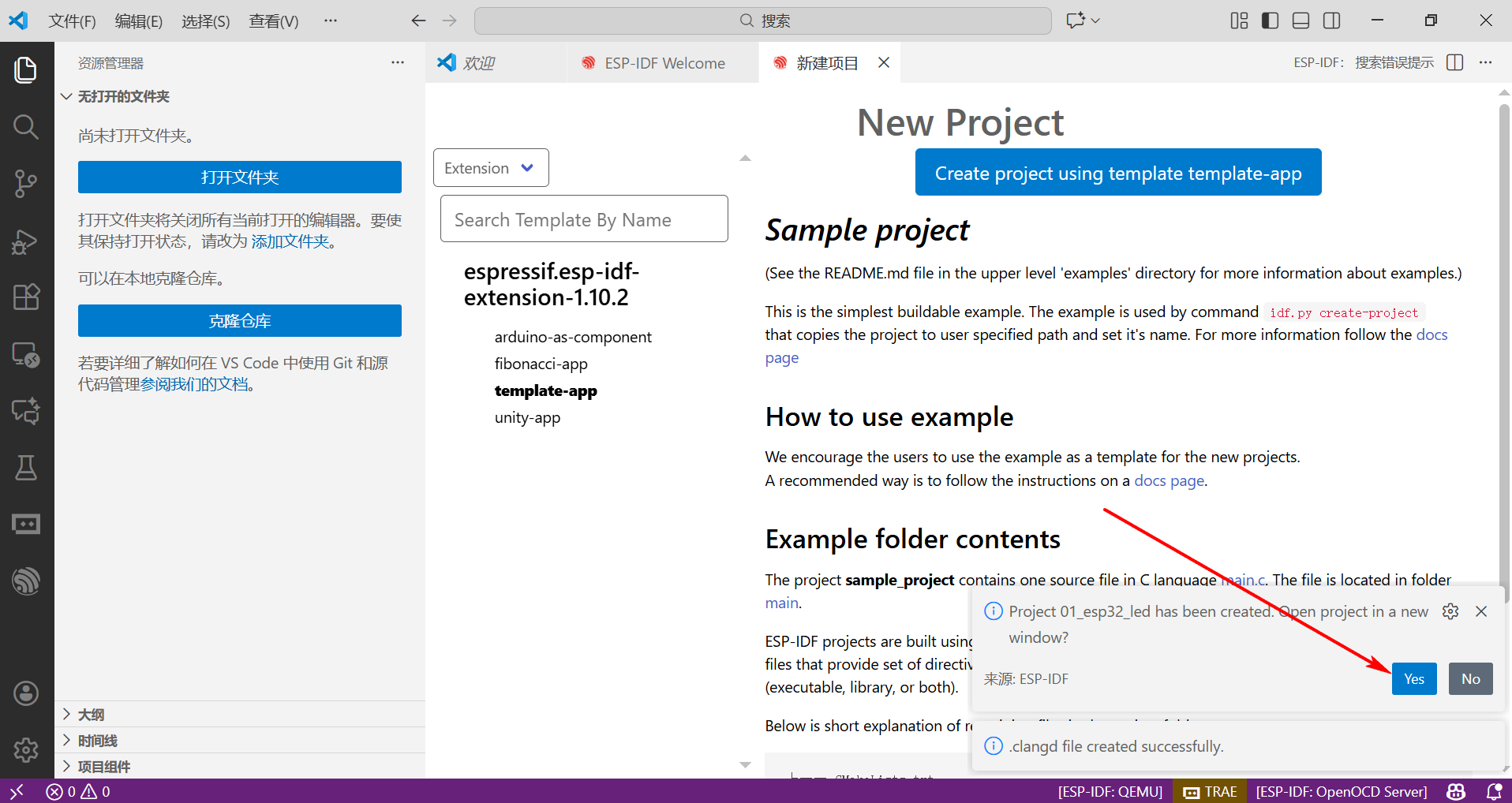Expand the 时间线 section
This screenshot has height=803, width=1512.
point(240,741)
